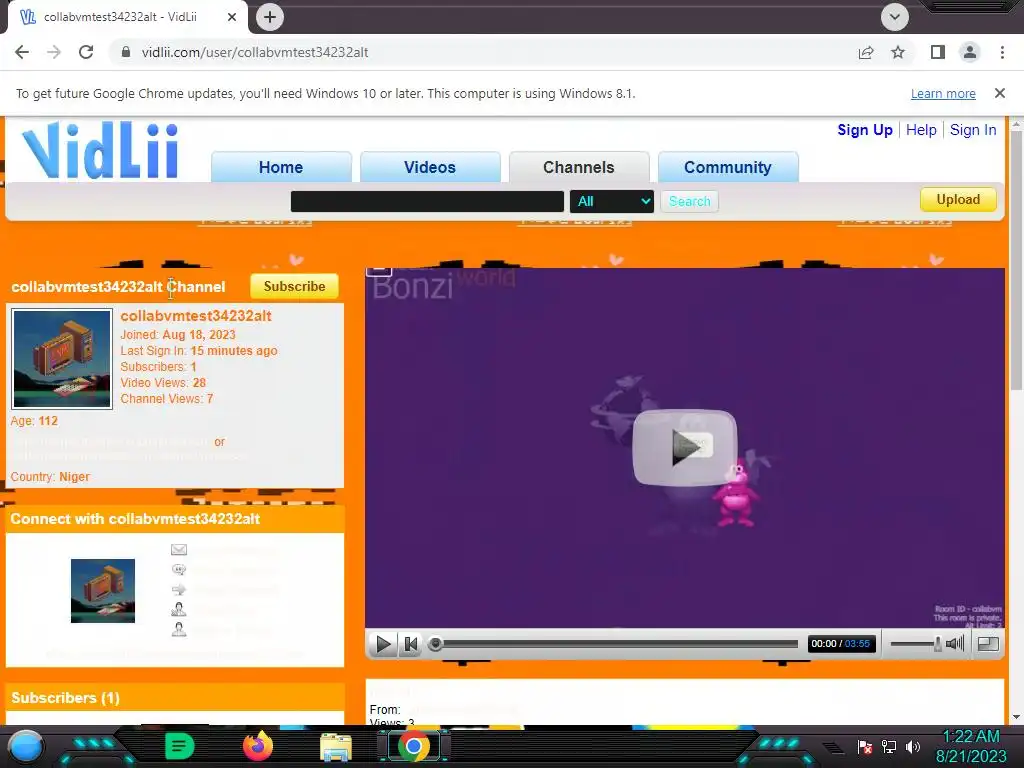Open Action Center flag tray icon
This screenshot has height=768, width=1024.
865,746
